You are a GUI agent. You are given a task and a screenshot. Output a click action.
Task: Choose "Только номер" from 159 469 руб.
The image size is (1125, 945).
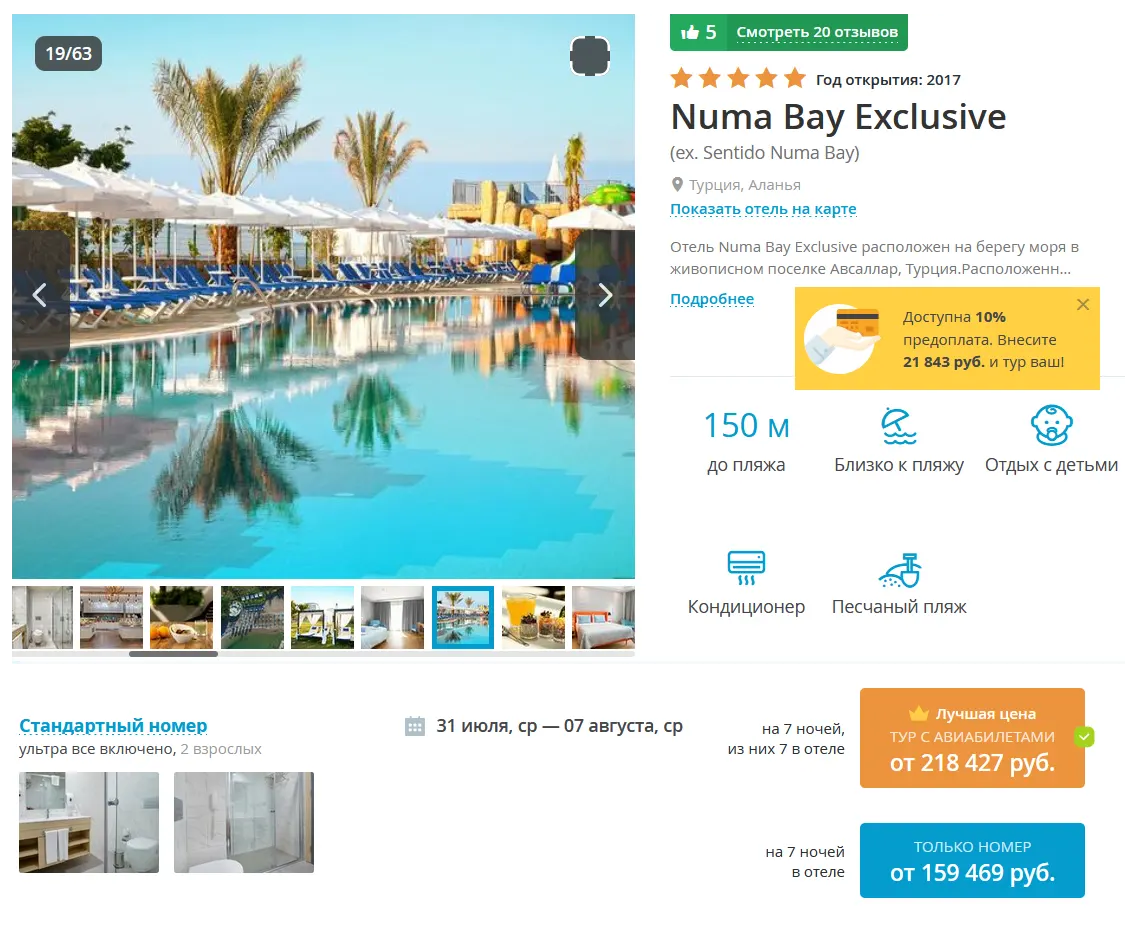972,860
